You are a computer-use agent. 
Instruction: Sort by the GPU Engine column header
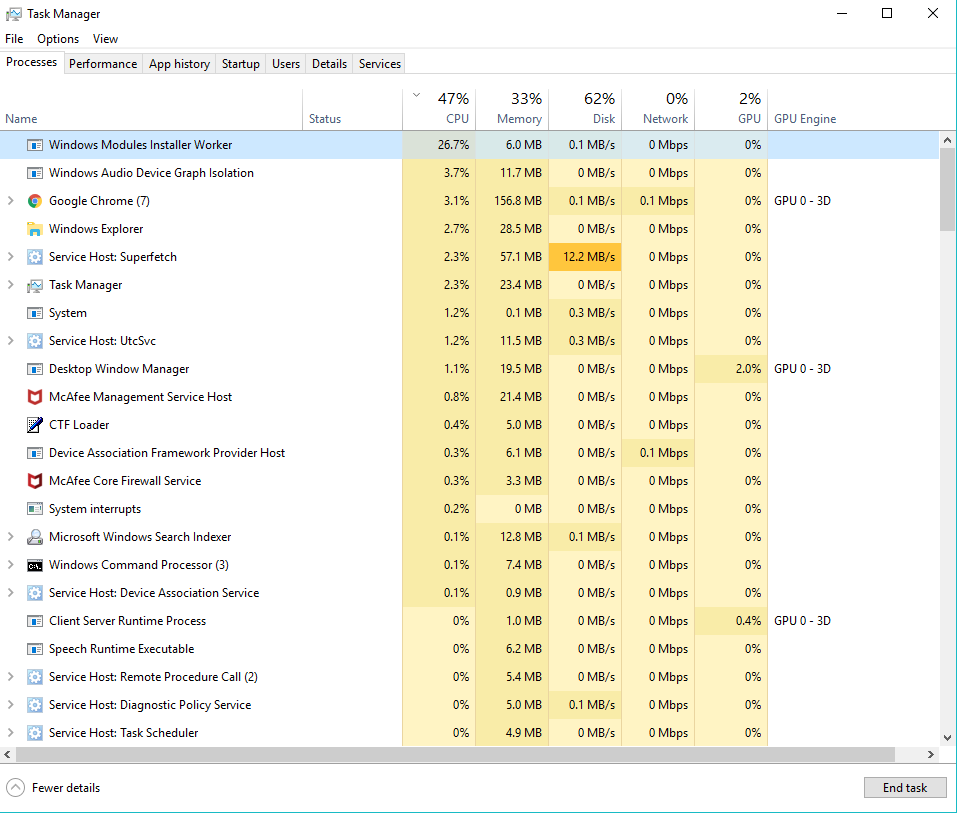(x=805, y=119)
